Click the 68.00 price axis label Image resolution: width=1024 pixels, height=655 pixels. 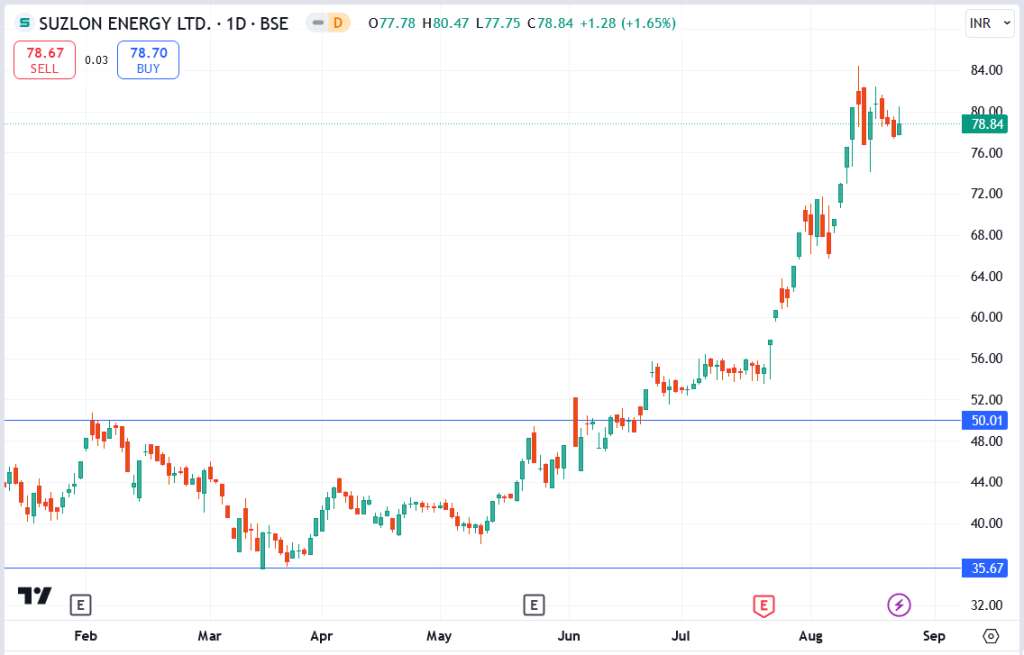(x=986, y=234)
